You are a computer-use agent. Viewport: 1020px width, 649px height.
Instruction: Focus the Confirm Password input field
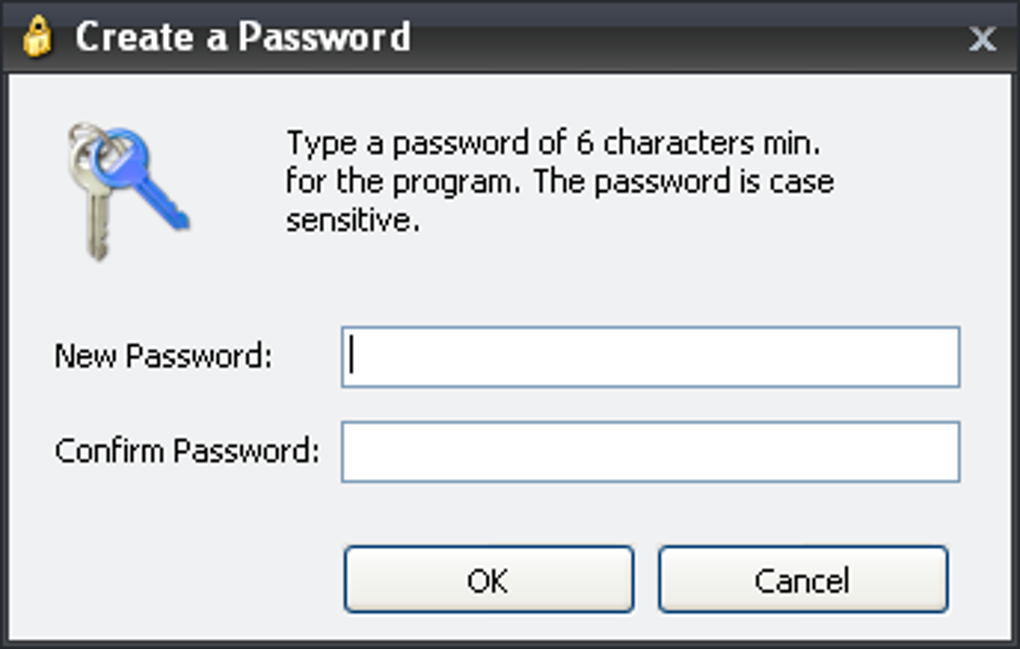pyautogui.click(x=651, y=452)
